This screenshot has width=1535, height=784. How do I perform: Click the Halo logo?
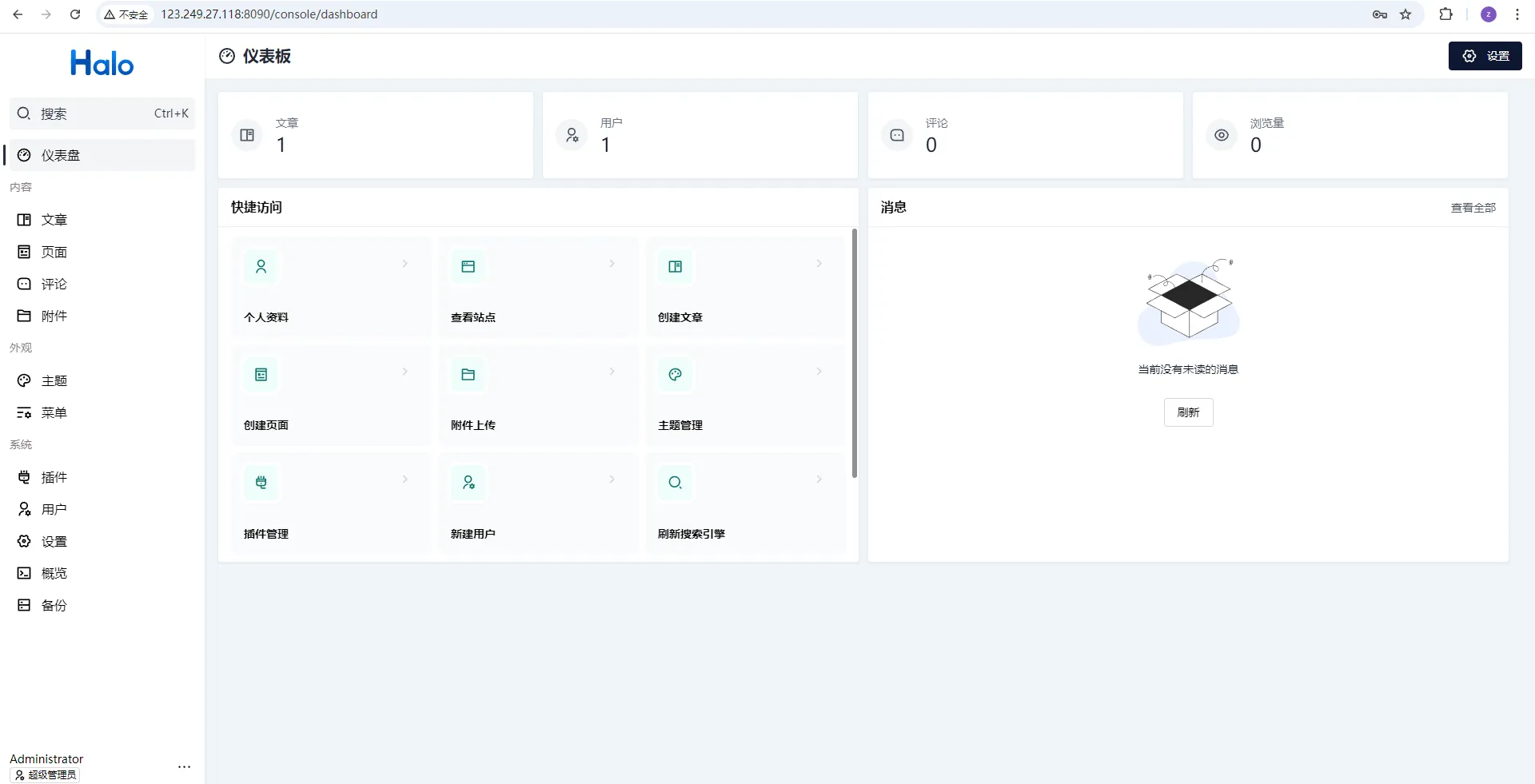pyautogui.click(x=102, y=63)
